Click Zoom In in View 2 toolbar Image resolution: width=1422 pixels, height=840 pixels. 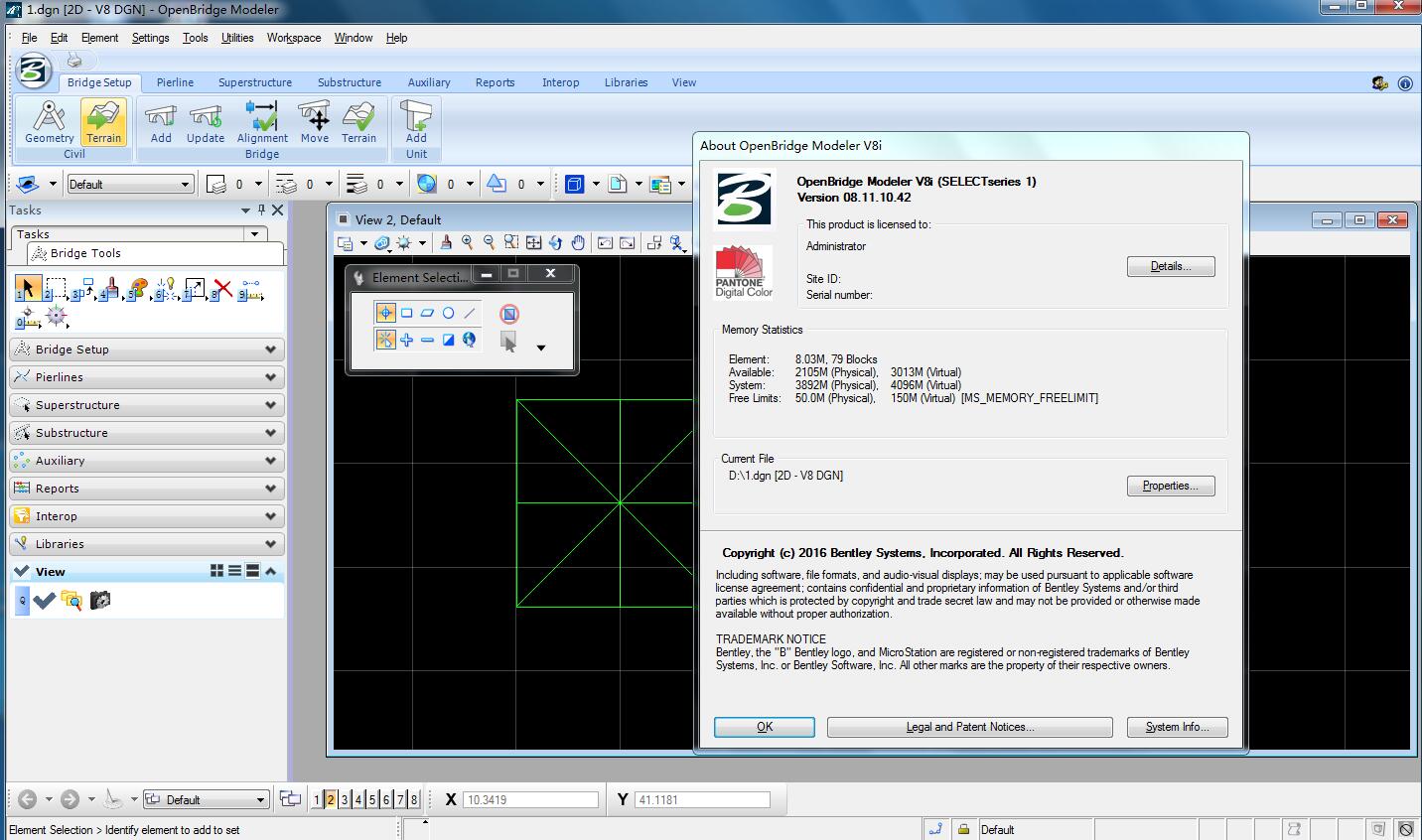click(x=467, y=242)
